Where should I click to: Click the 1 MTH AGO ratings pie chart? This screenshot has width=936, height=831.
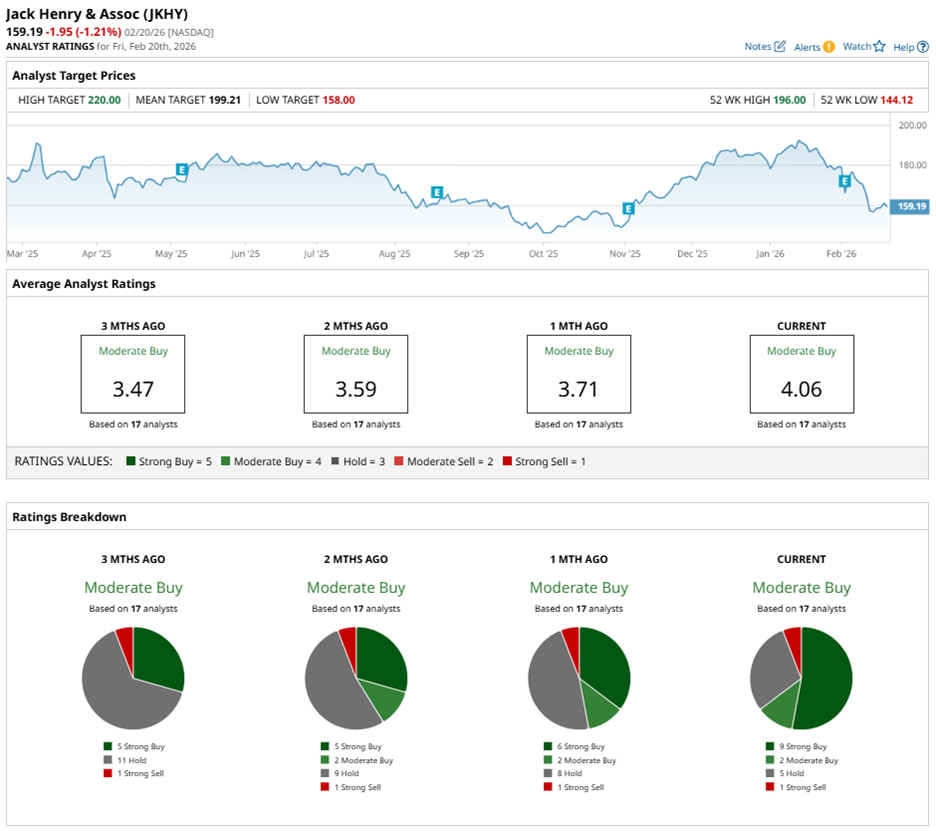pyautogui.click(x=579, y=678)
